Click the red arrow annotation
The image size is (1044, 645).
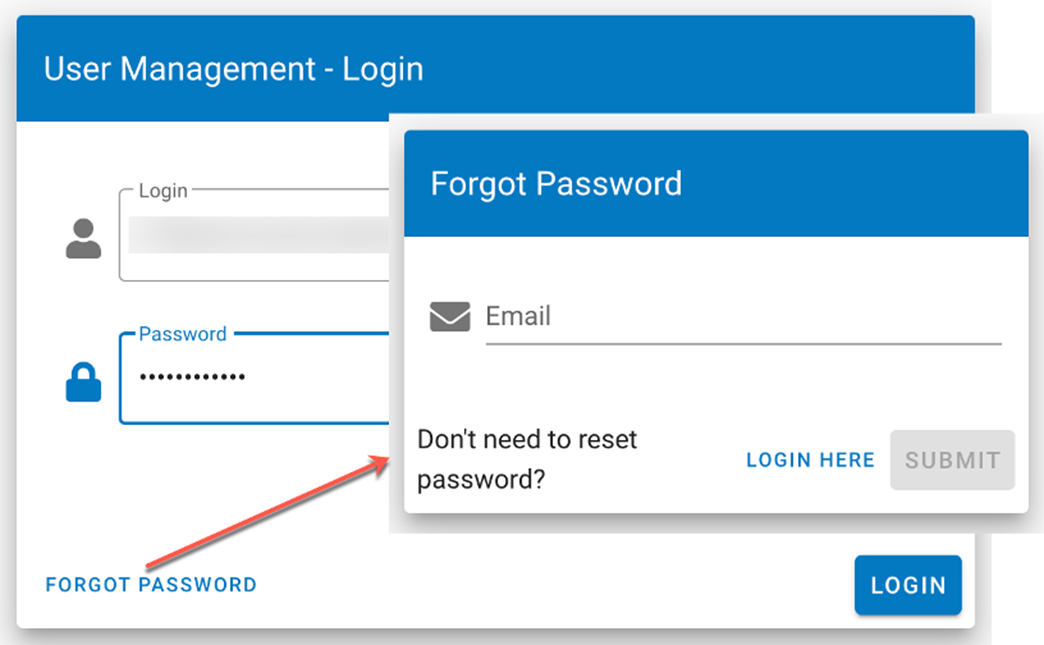[x=265, y=511]
